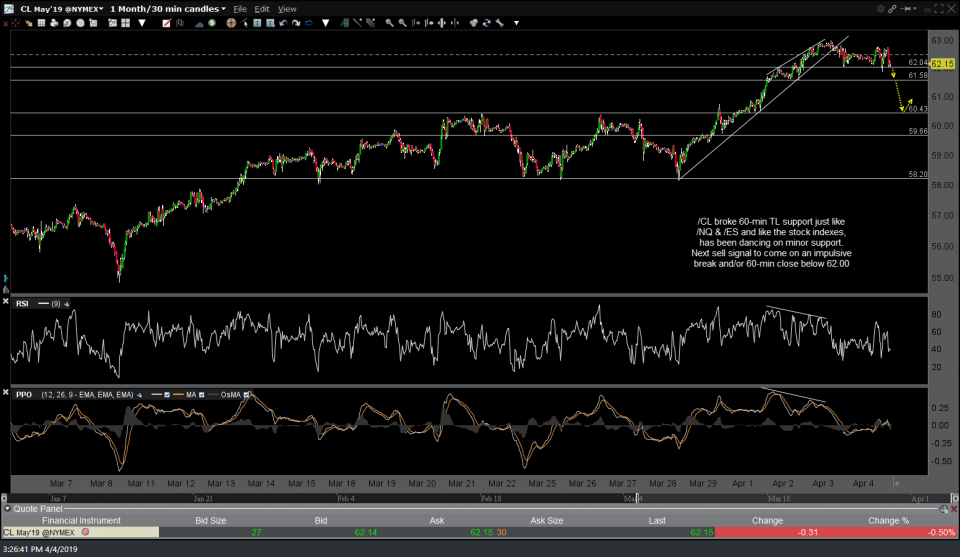Remove the RSI study panel
The image size is (960, 557).
pos(6,301)
